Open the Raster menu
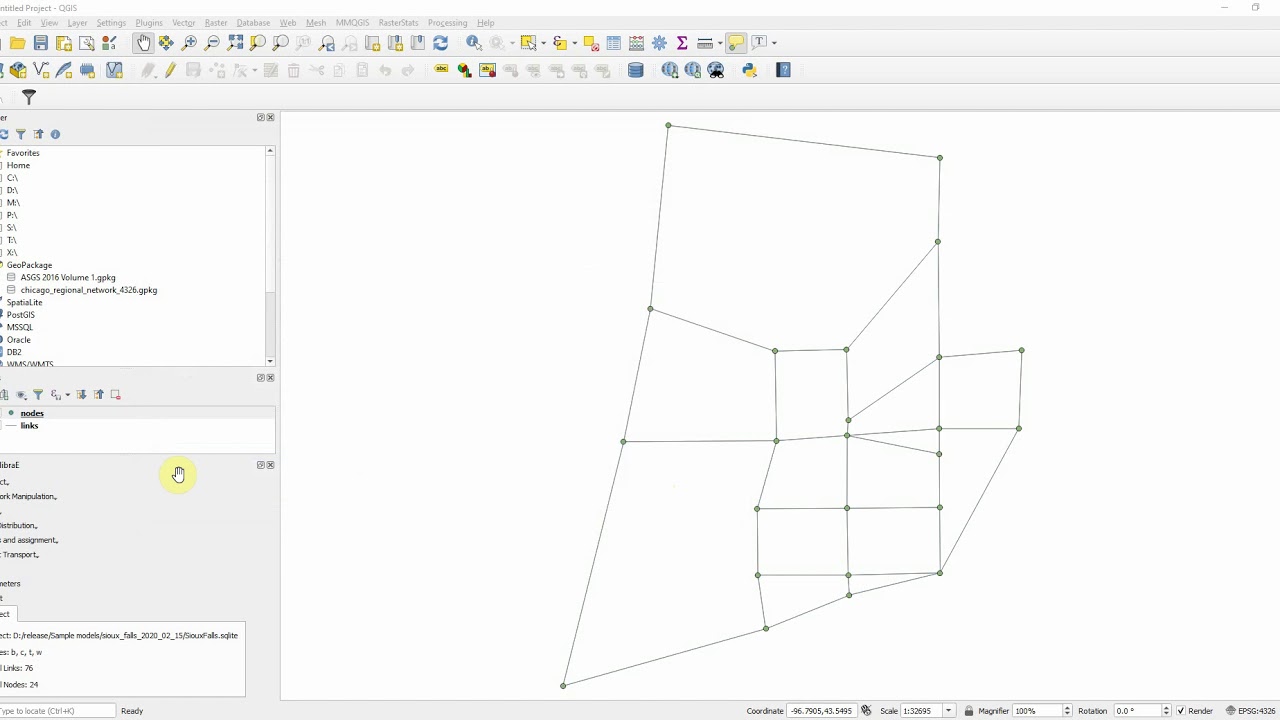The height and width of the screenshot is (720, 1280). tap(215, 23)
